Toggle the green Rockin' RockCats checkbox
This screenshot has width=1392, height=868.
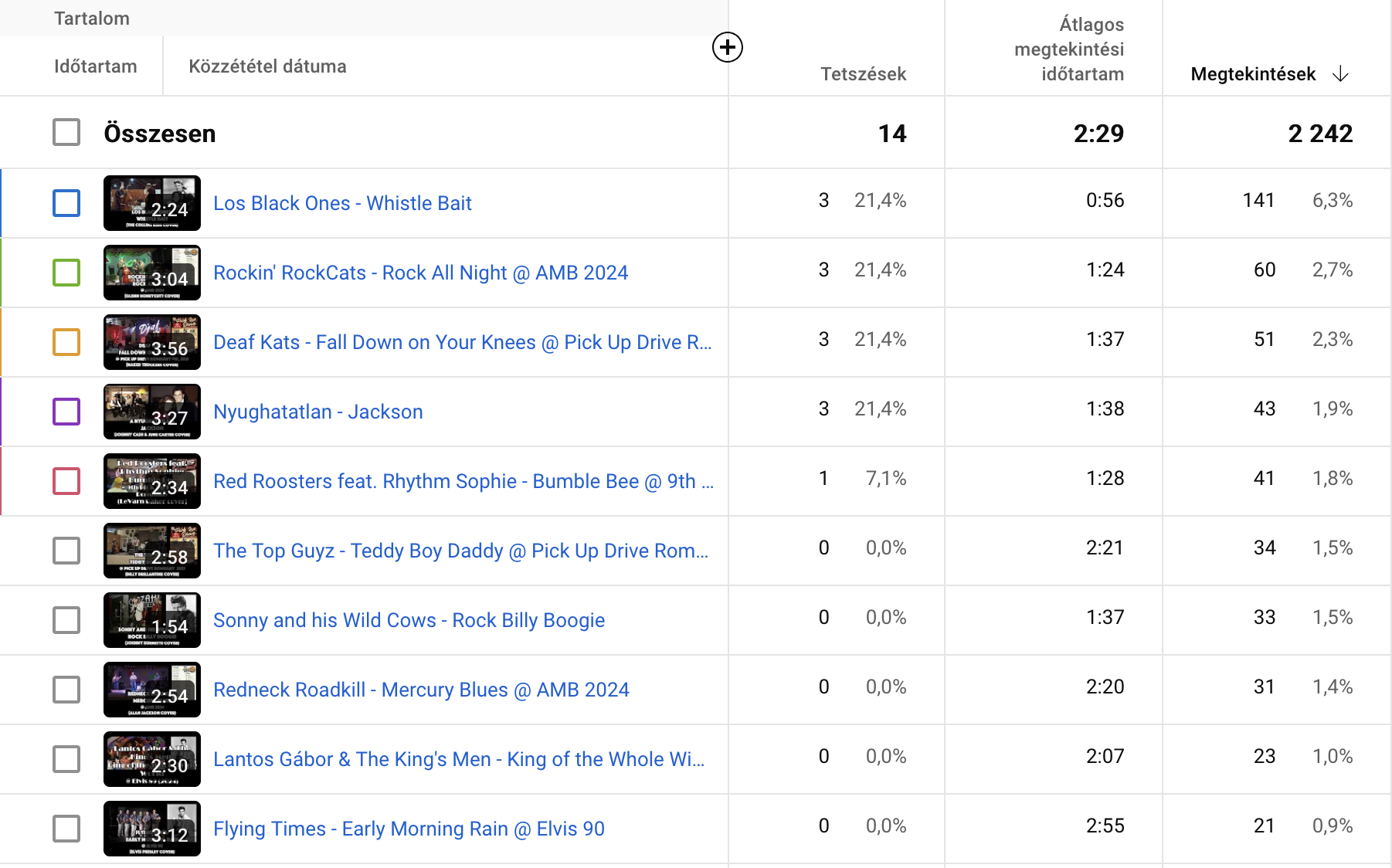click(x=66, y=273)
